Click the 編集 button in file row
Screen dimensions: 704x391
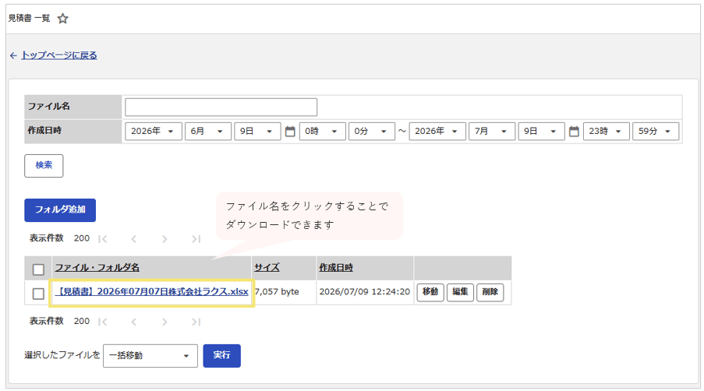coord(460,292)
